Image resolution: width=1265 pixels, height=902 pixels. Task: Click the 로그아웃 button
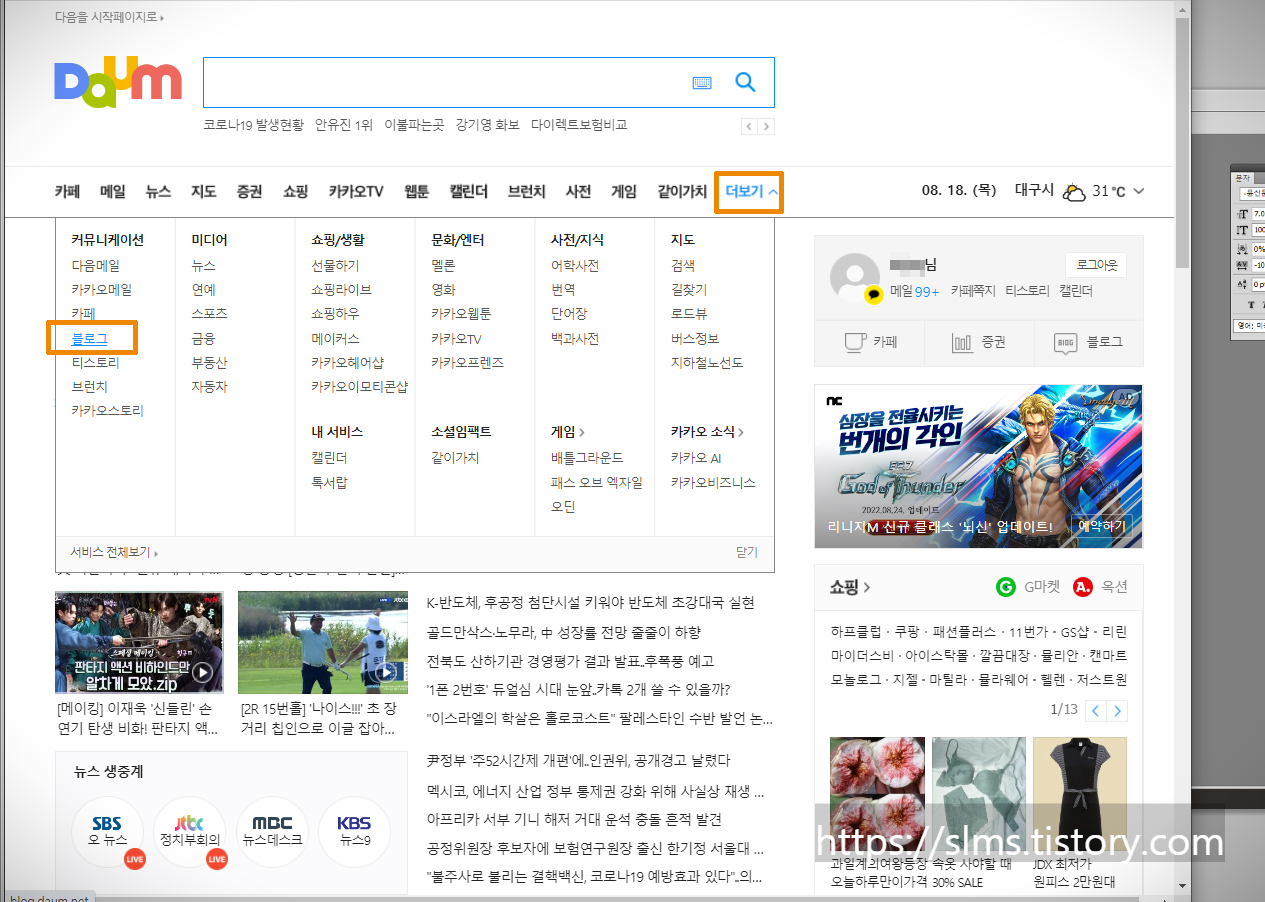(x=1096, y=265)
